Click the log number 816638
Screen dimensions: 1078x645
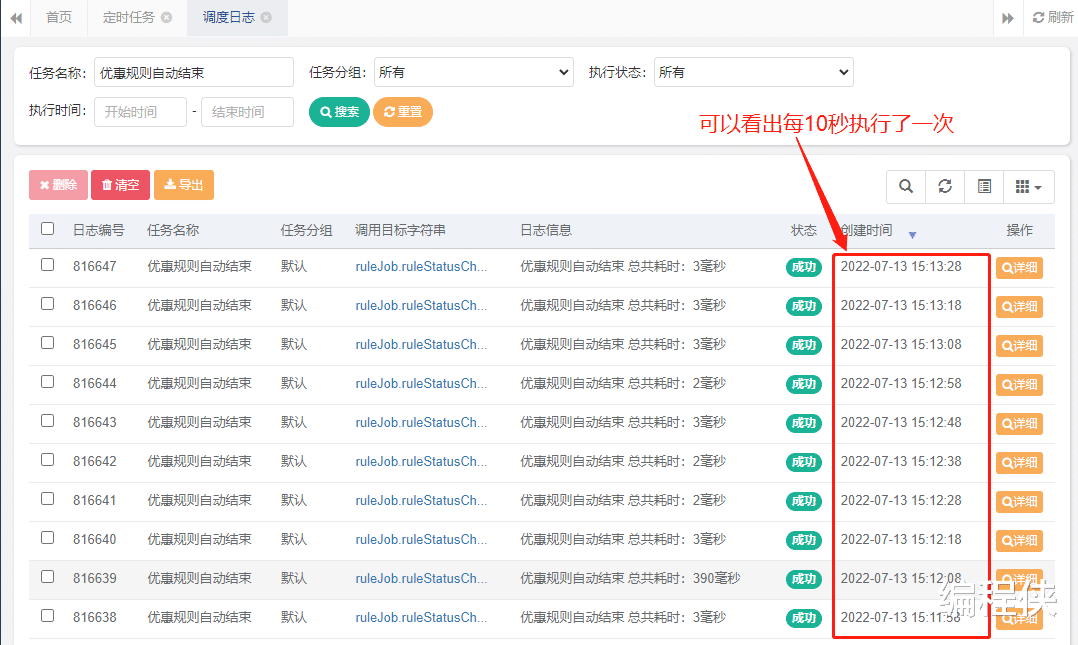(95, 617)
